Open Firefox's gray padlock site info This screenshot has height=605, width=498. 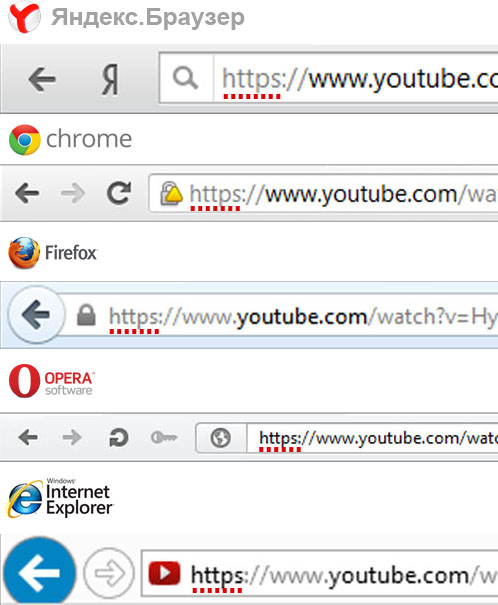click(86, 314)
